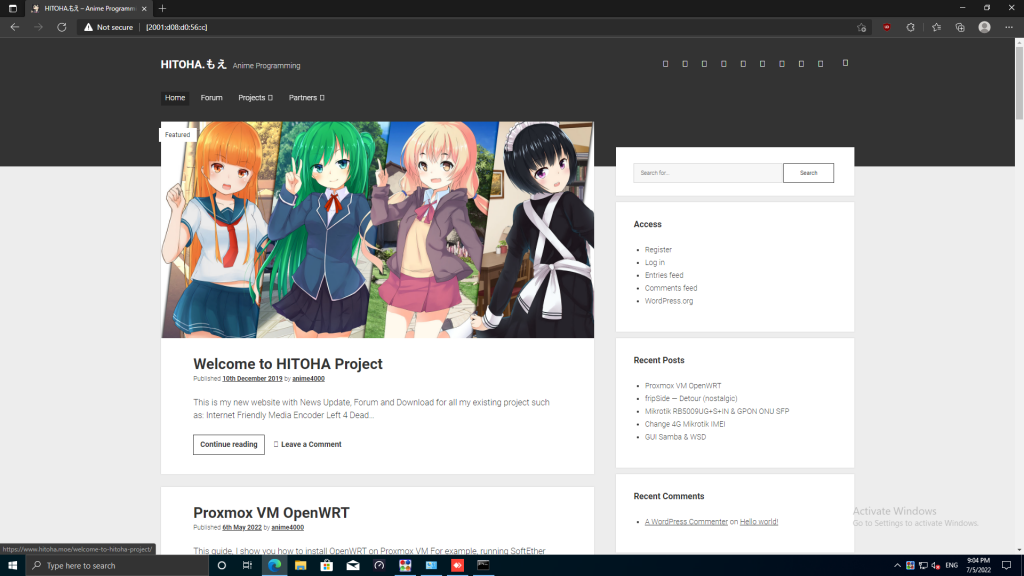Screen dimensions: 1024x576
Task: Open Proxmox VM OpenWRT in Recent Posts
Action: tap(682, 386)
